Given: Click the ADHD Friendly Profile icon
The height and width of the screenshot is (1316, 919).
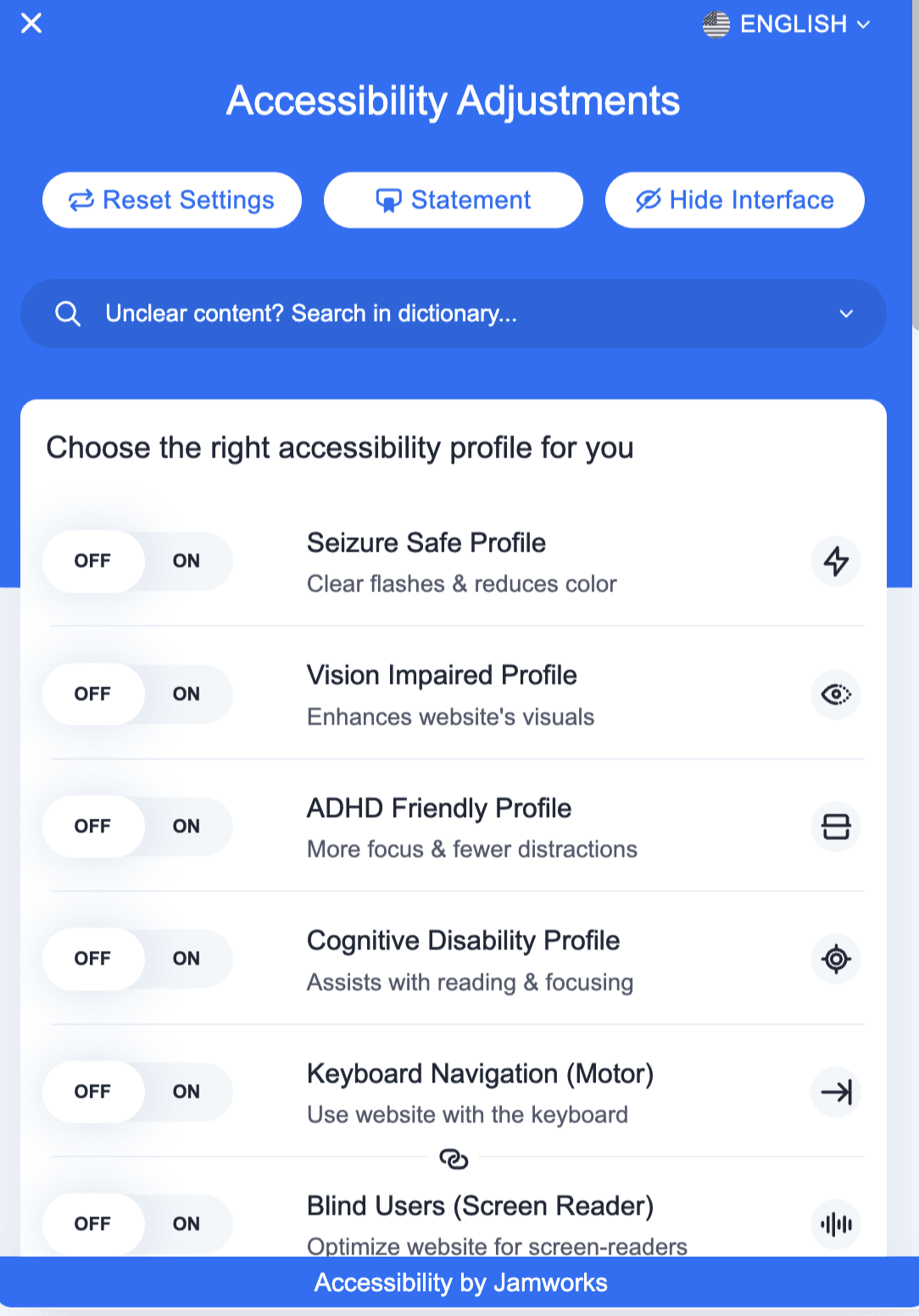Looking at the screenshot, I should pos(836,827).
